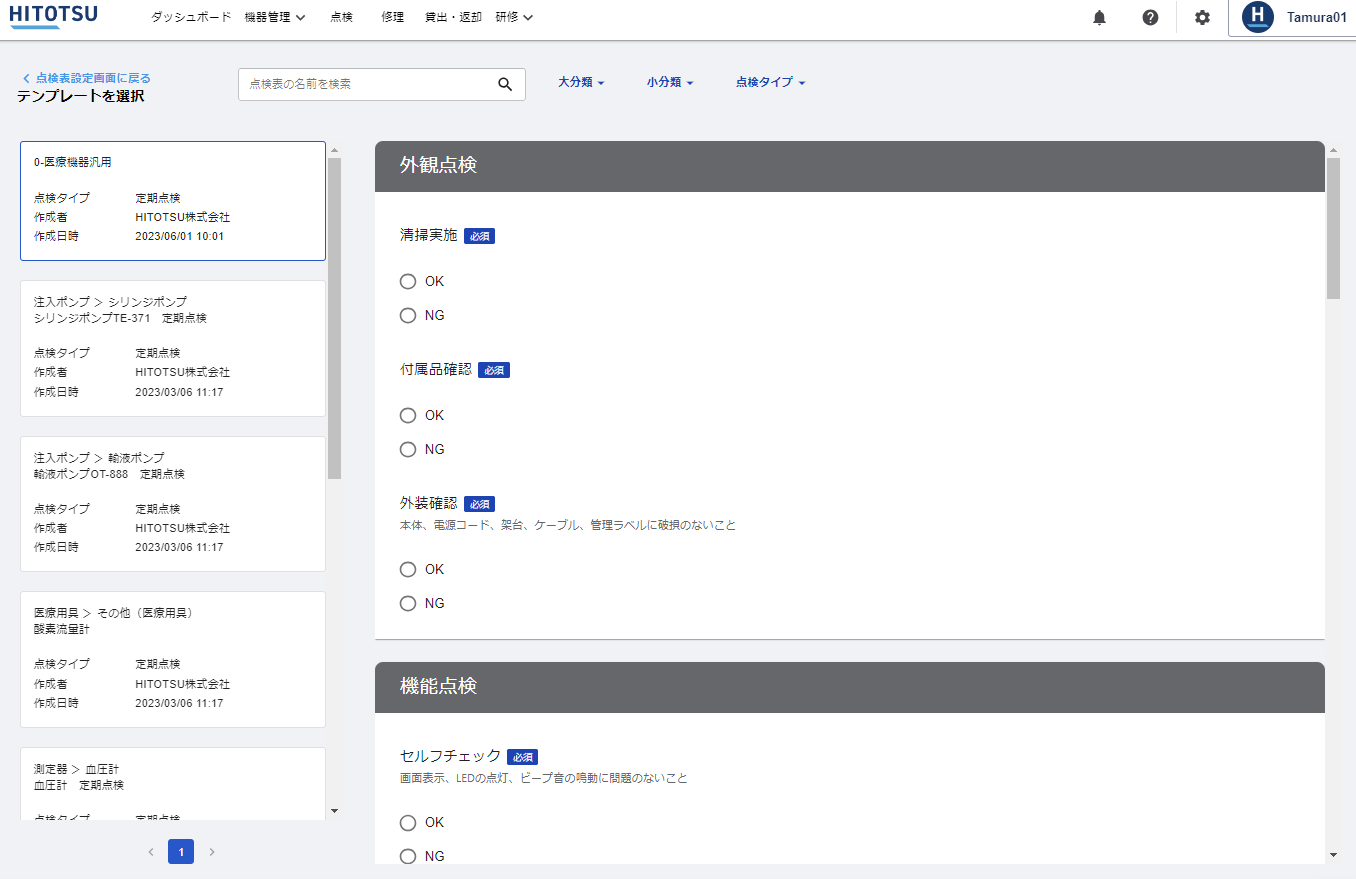Image resolution: width=1356 pixels, height=879 pixels.
Task: Click the 付属品確認 item label
Action: pos(435,369)
